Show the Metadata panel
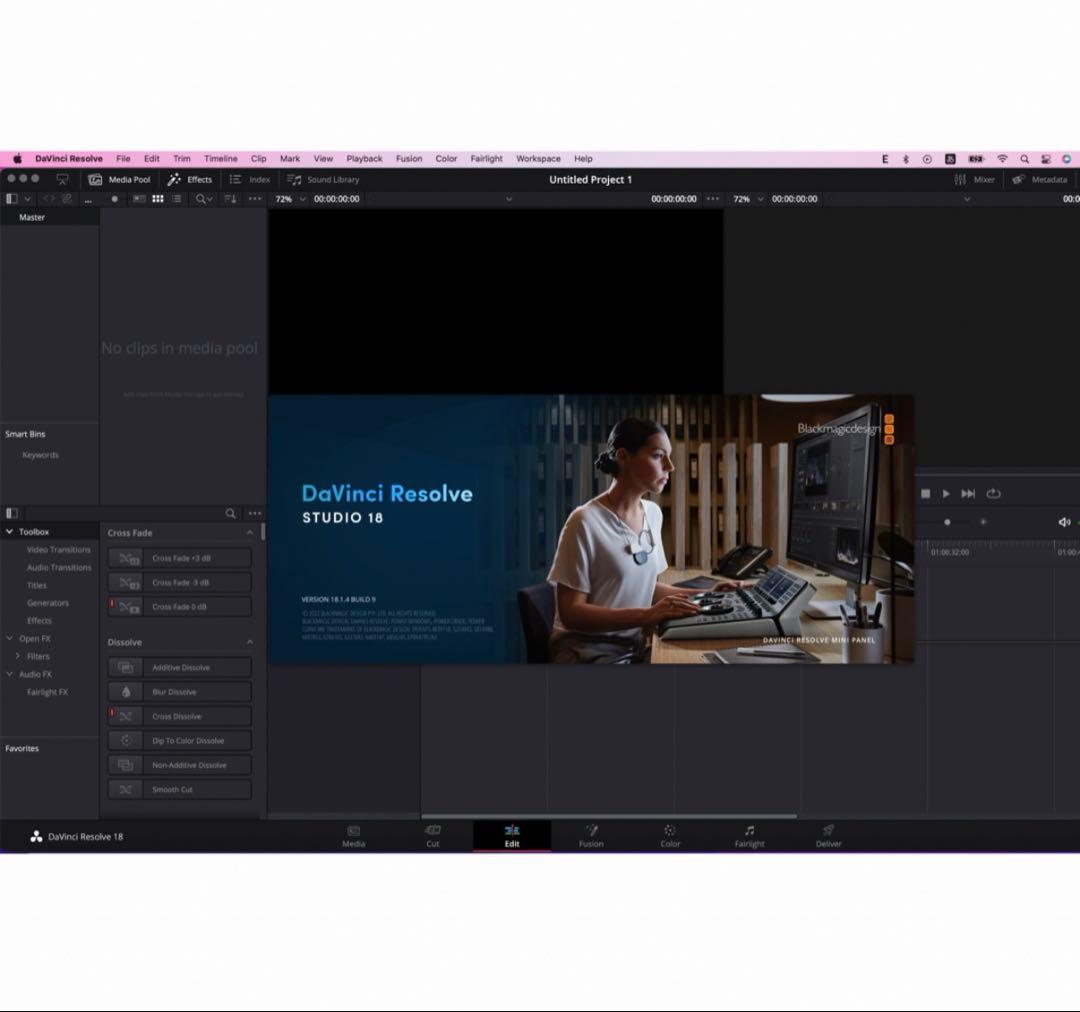Image resolution: width=1080 pixels, height=1012 pixels. point(1040,180)
